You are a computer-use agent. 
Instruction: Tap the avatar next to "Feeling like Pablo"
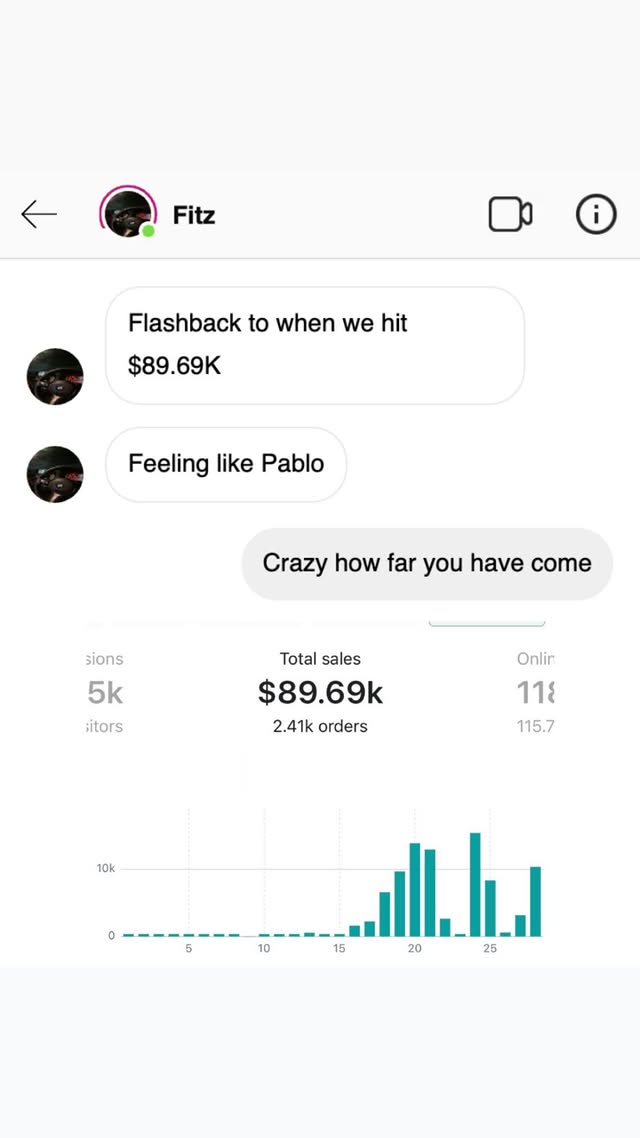[x=55, y=474]
